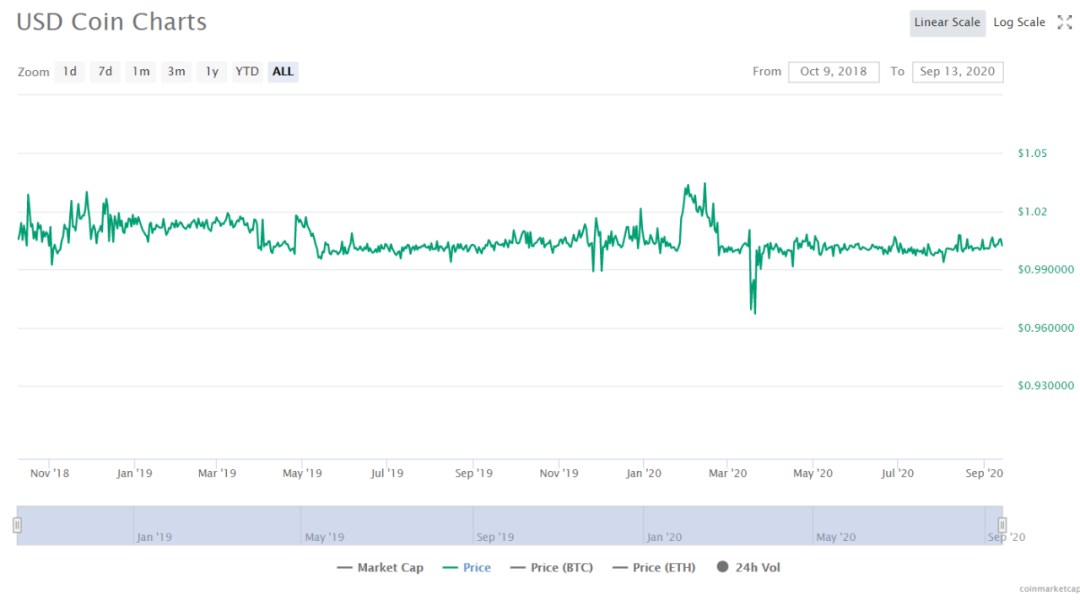
Task: Click the Mar '19 main axis label
Action: pyautogui.click(x=217, y=474)
